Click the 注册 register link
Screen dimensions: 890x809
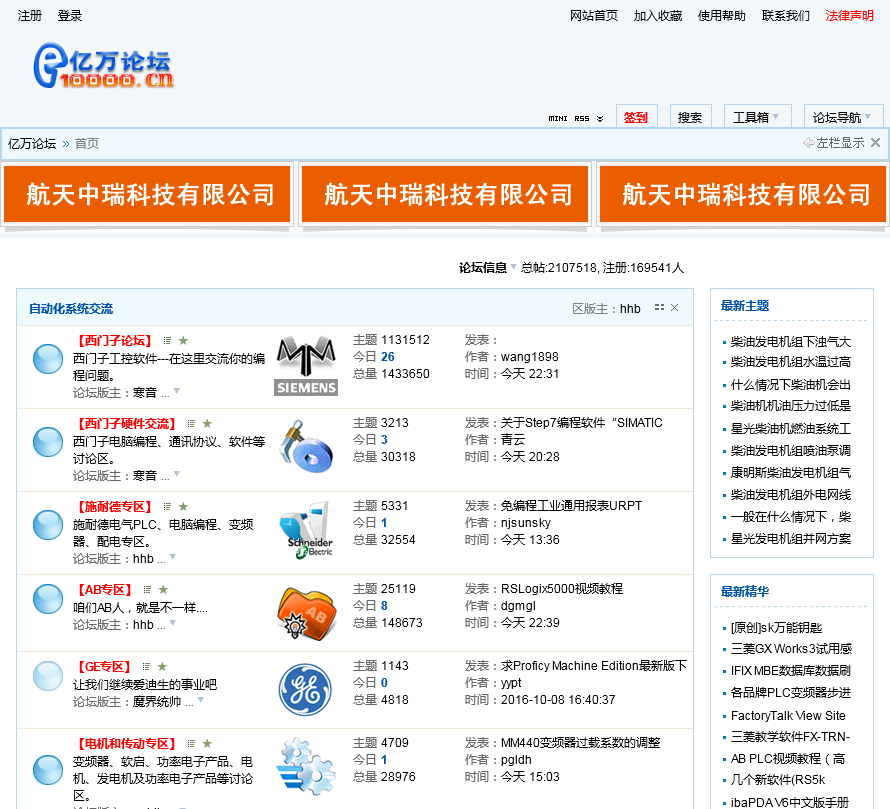(x=30, y=16)
